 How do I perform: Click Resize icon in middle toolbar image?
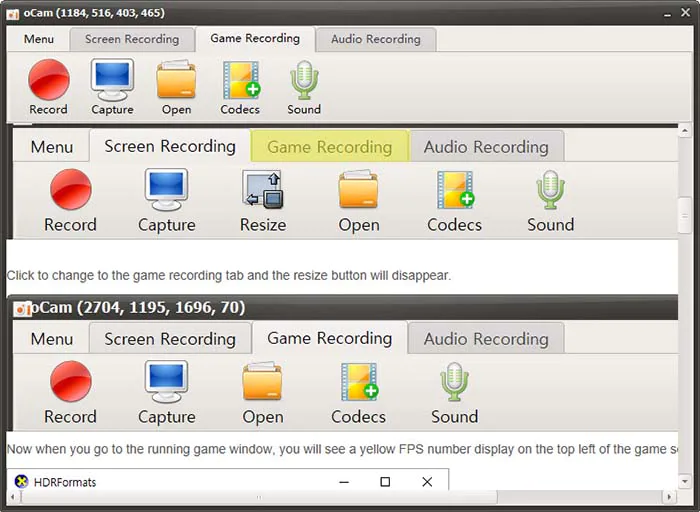coord(262,189)
